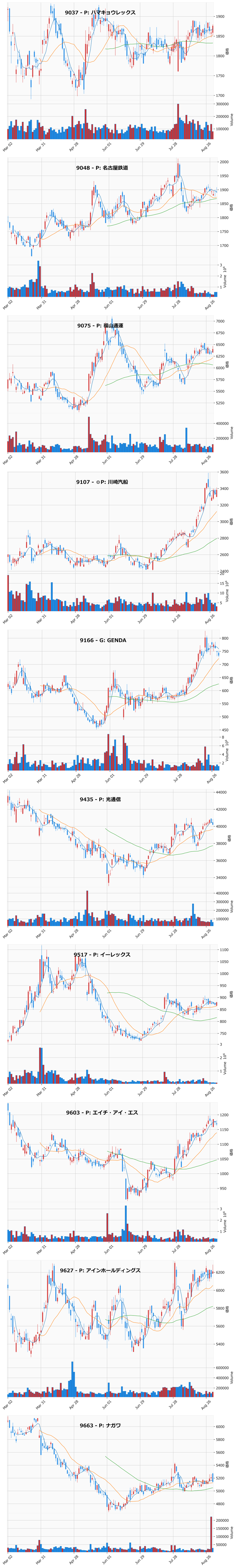Select the 34000 price label on the 9435 chart

point(222,878)
